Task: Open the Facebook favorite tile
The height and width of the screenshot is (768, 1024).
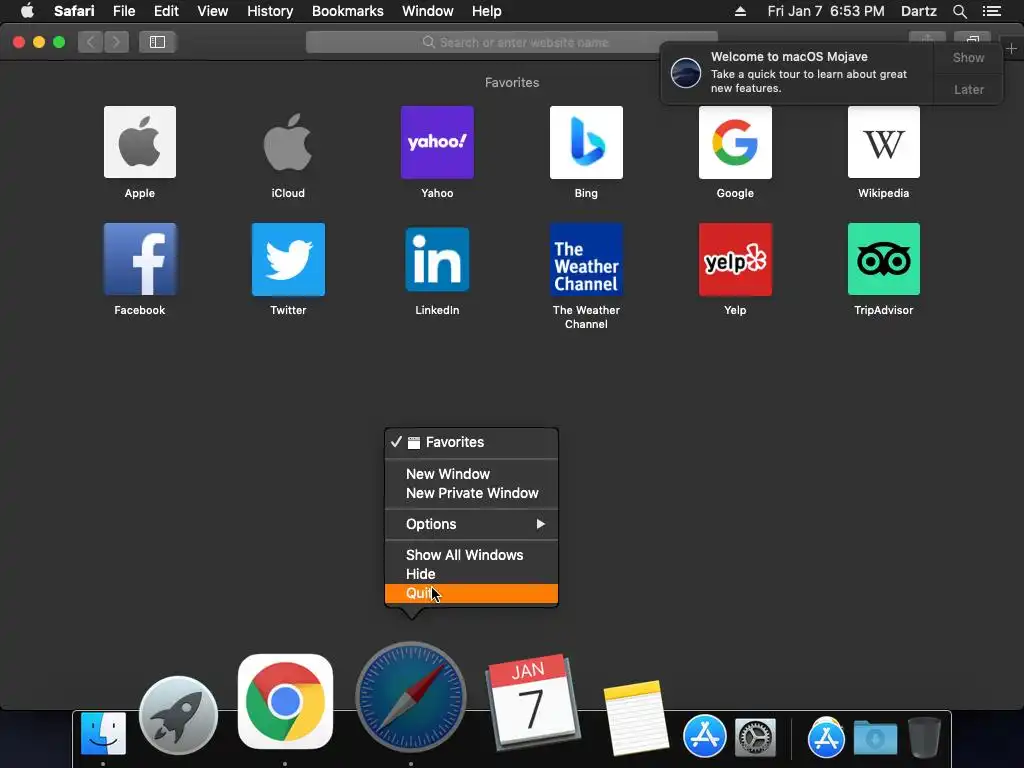Action: pyautogui.click(x=140, y=259)
